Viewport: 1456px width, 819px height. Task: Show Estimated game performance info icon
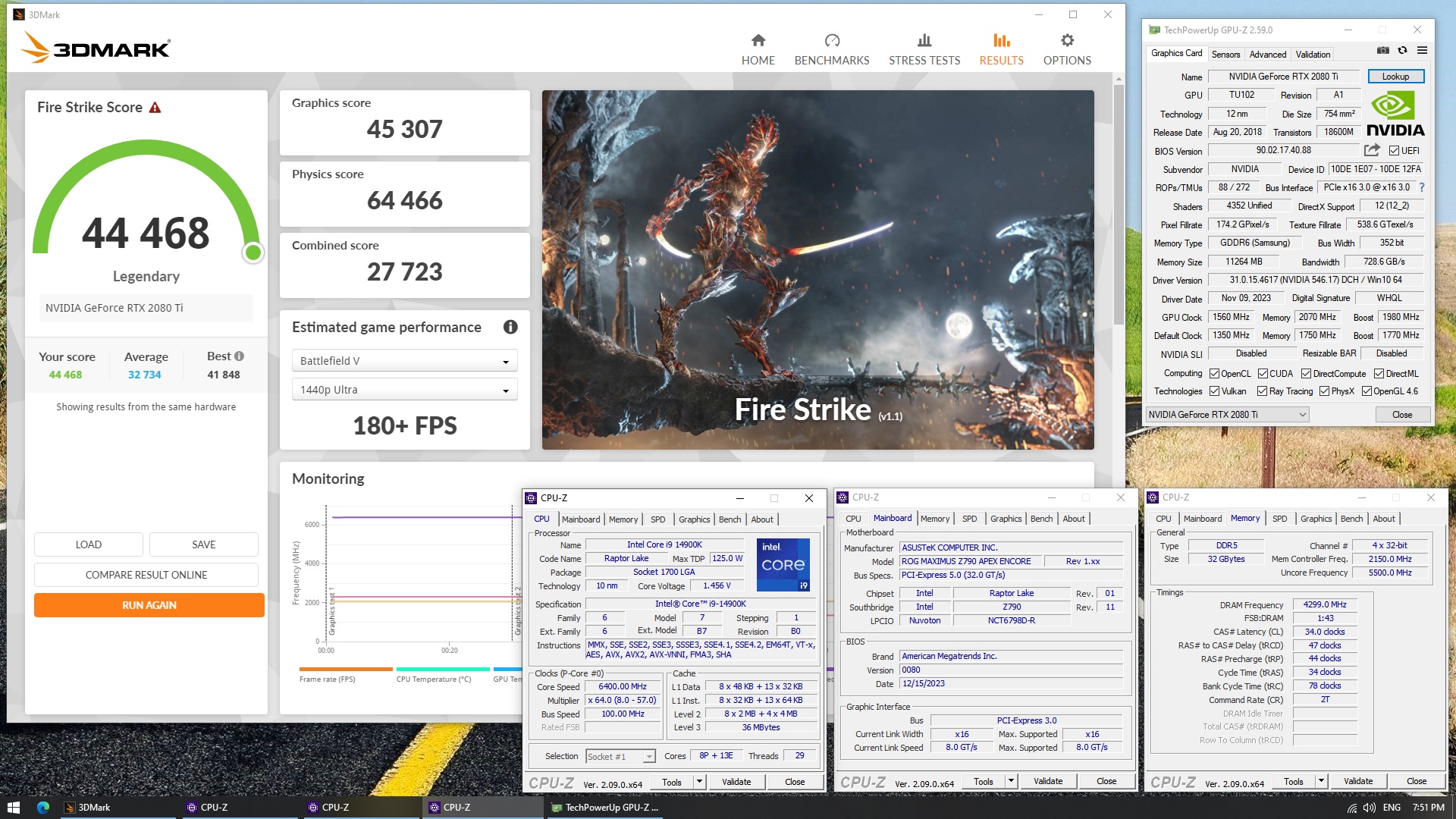[x=510, y=327]
